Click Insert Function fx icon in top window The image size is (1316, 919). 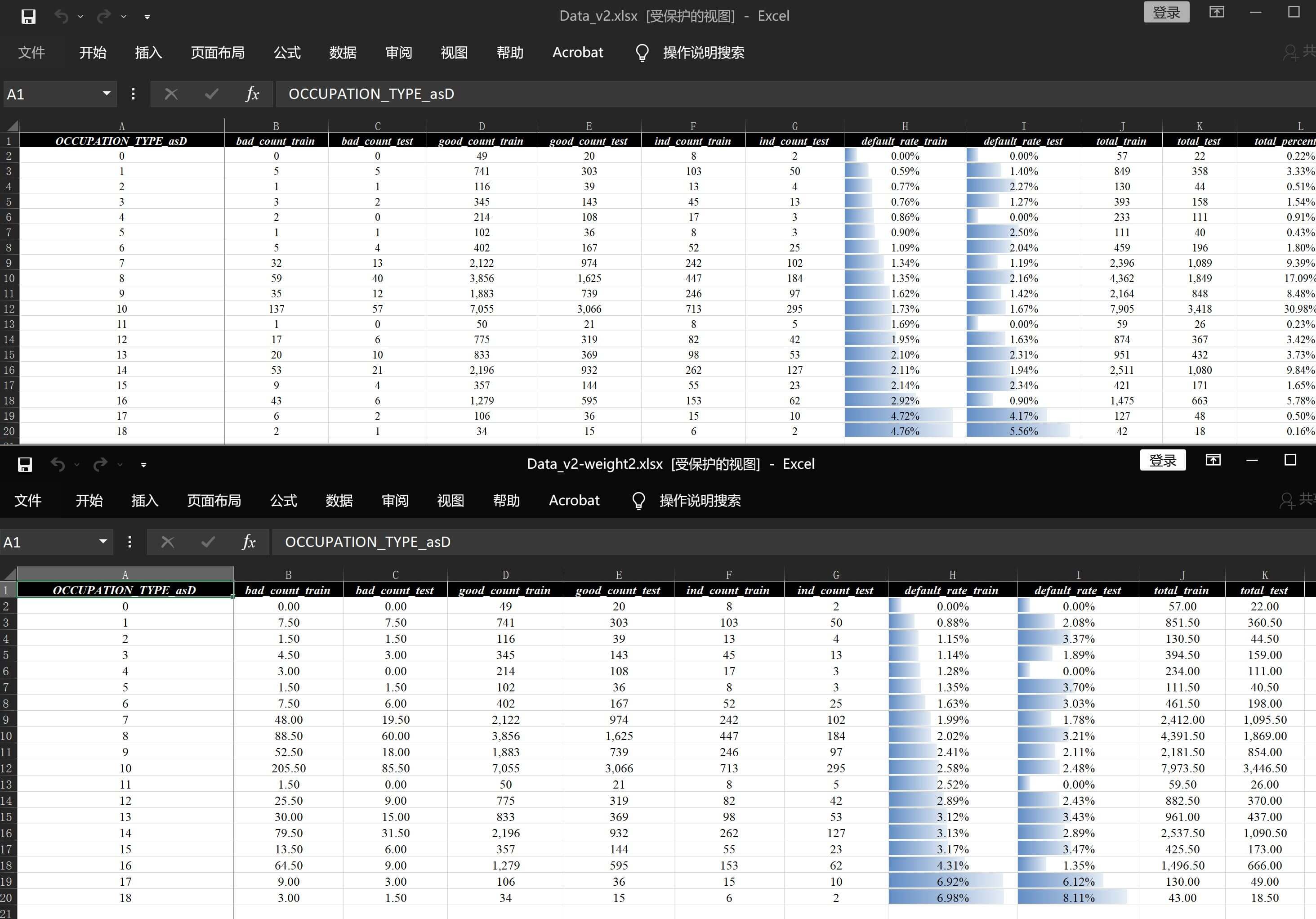click(252, 94)
